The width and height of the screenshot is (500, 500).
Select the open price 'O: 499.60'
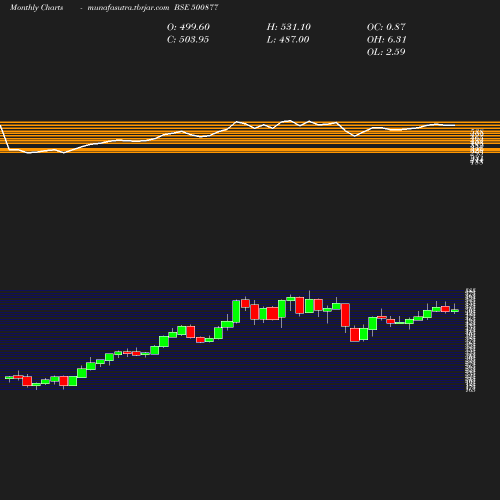coord(188,27)
